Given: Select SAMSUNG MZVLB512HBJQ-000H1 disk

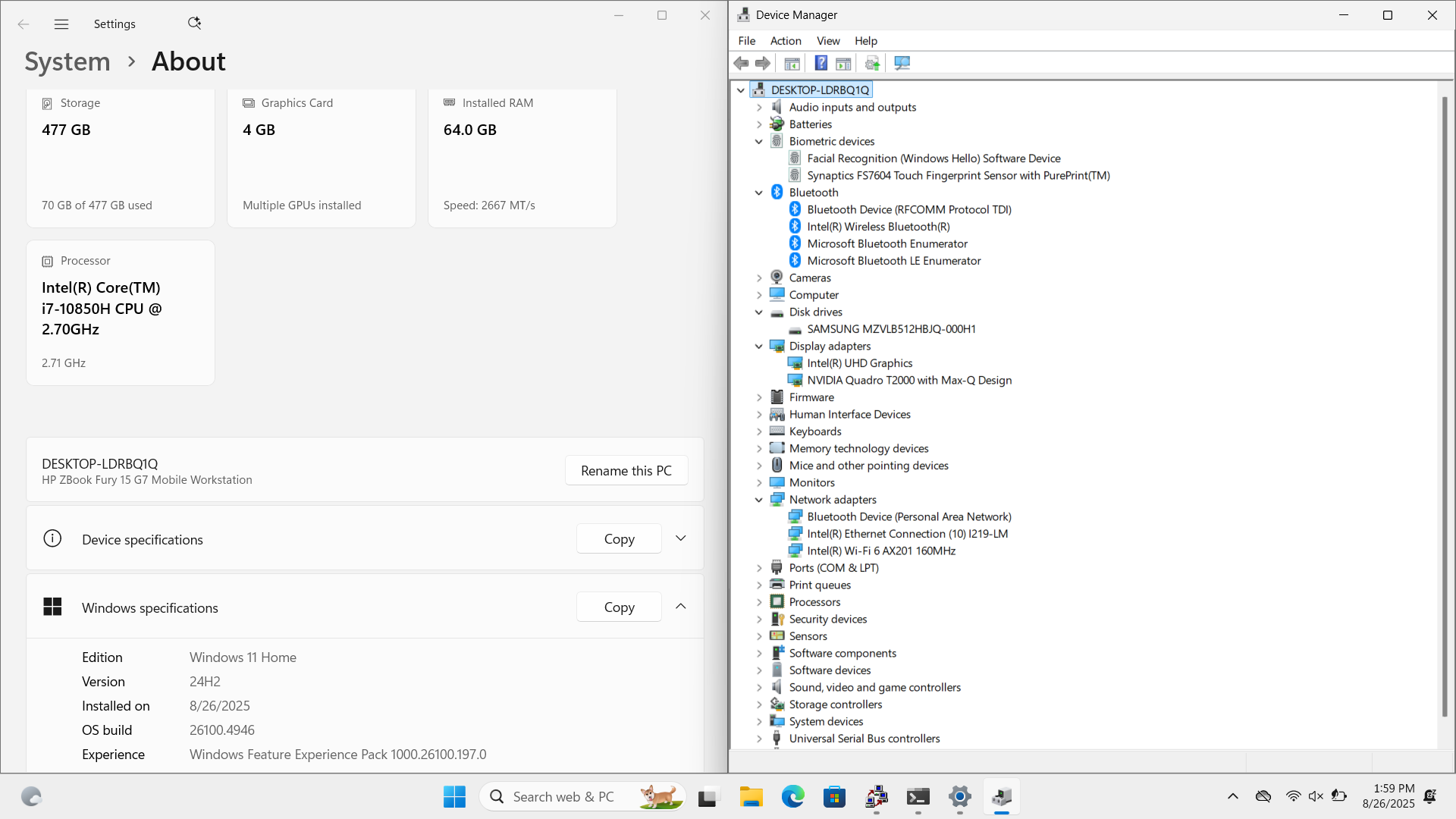Looking at the screenshot, I should 892,329.
